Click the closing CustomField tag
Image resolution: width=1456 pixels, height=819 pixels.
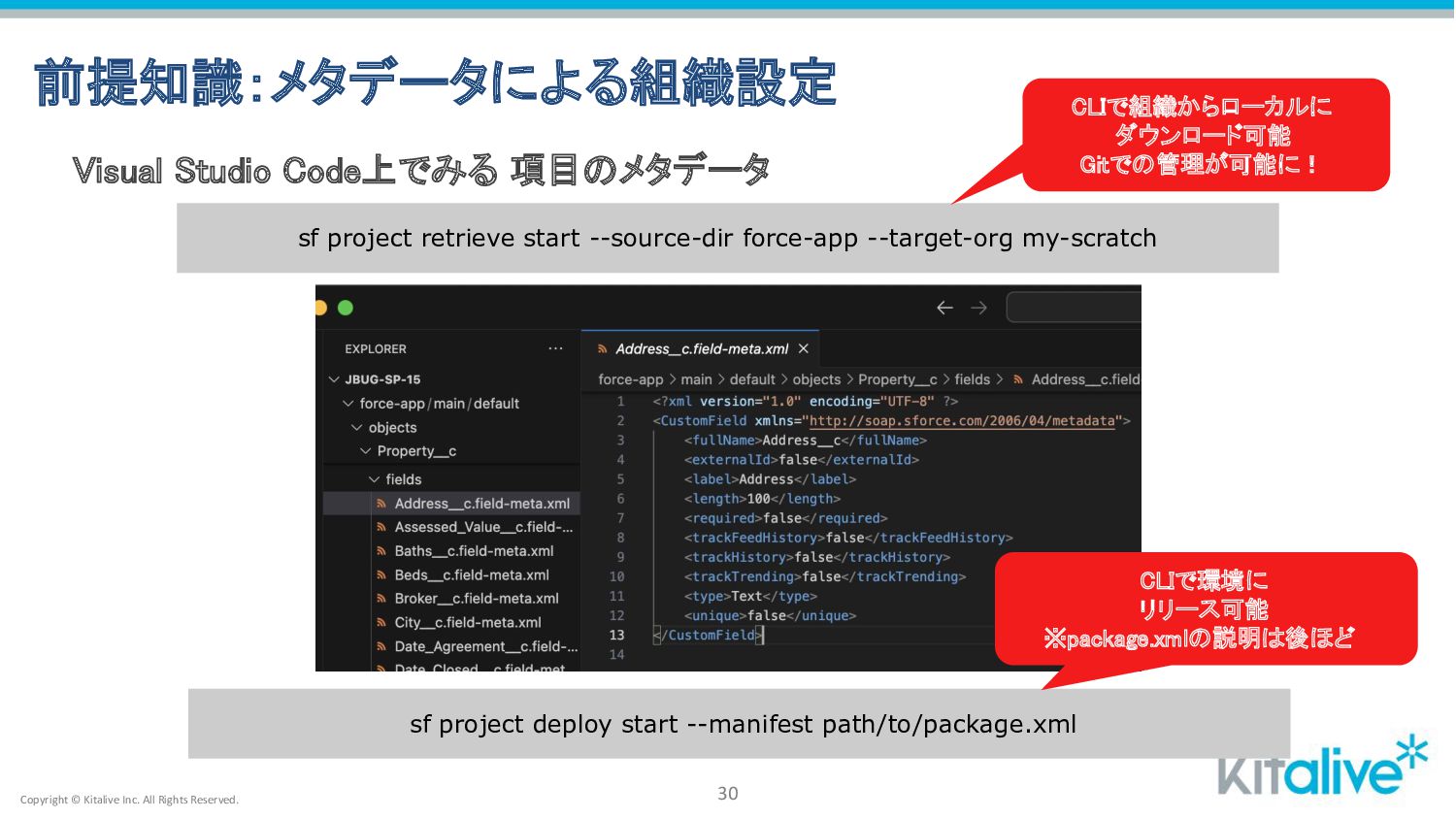(x=709, y=635)
